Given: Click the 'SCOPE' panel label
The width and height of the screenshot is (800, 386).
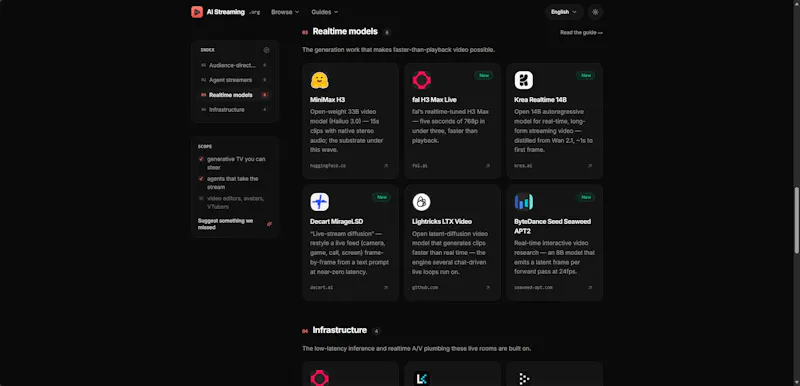Looking at the screenshot, I should tap(205, 146).
